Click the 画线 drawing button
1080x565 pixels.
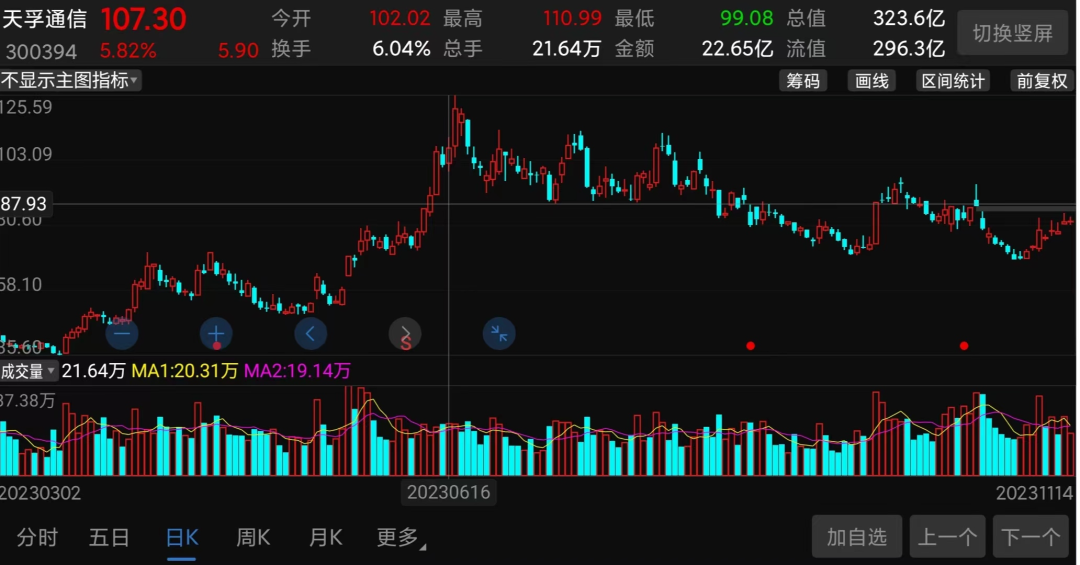(872, 81)
